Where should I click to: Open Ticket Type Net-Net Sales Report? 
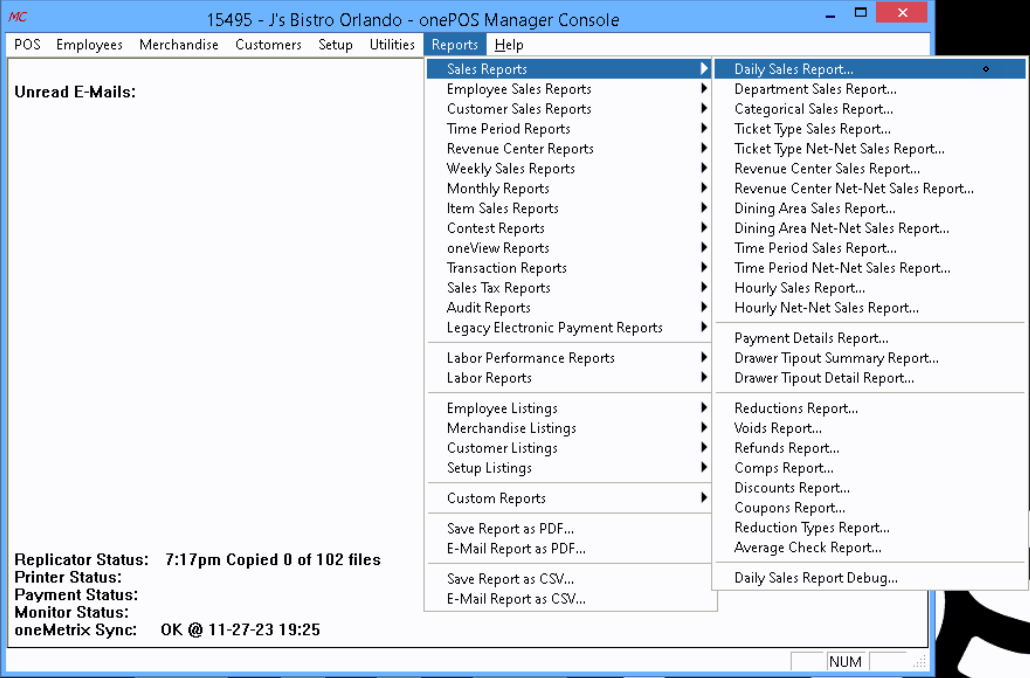[870, 148]
